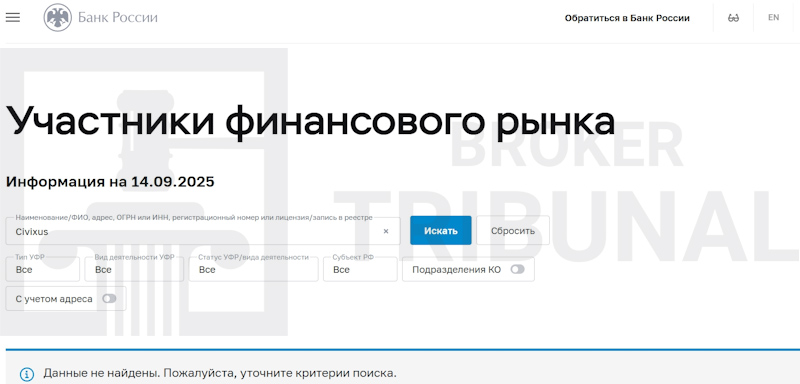
Task: Open the Статус УФР/вида деятельности dropdown
Action: coord(254,269)
